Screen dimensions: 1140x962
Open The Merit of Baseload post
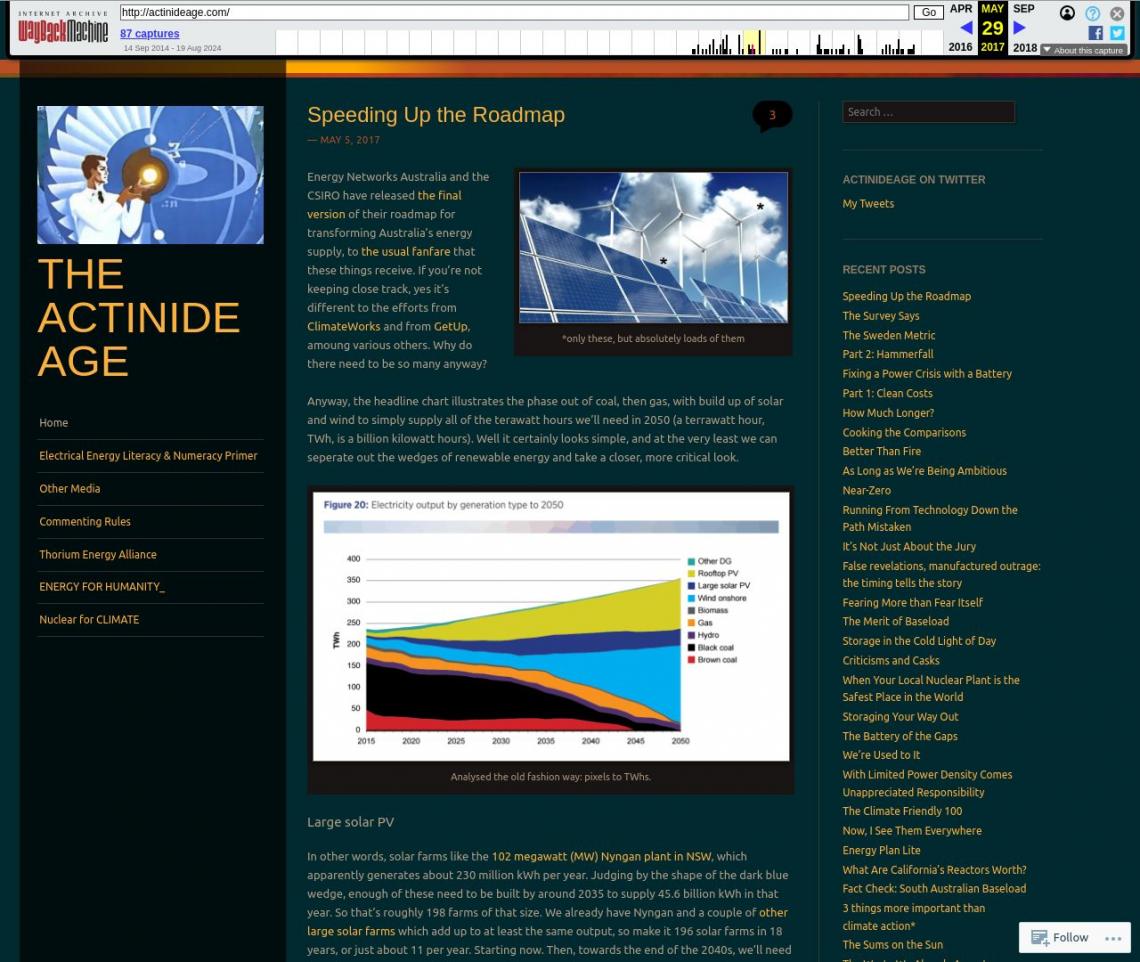pyautogui.click(x=896, y=622)
